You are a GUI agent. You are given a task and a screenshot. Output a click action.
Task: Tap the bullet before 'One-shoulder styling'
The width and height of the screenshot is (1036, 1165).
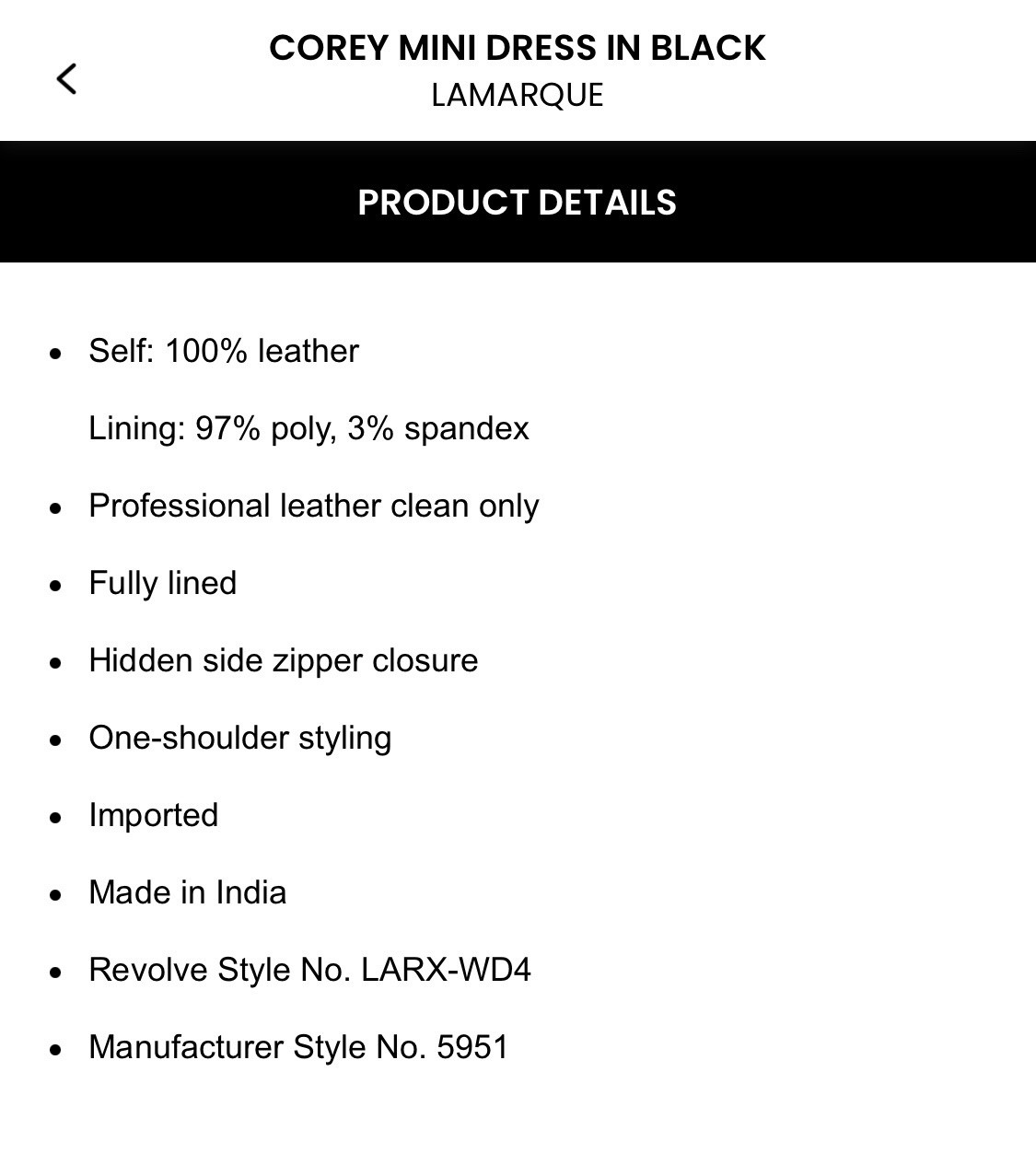(56, 740)
